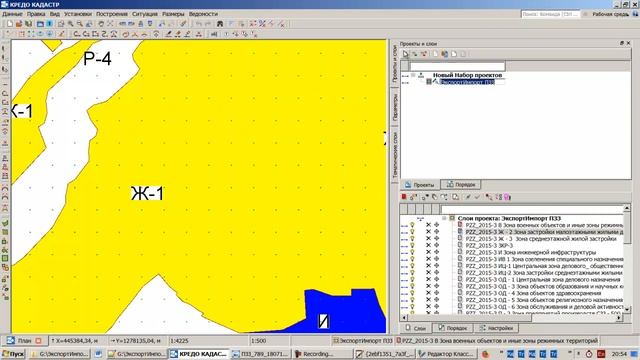Toggle visibility bulb for PZZ_2015-3 ЗКР-3 layer
The height and width of the screenshot is (360, 640).
412,245
